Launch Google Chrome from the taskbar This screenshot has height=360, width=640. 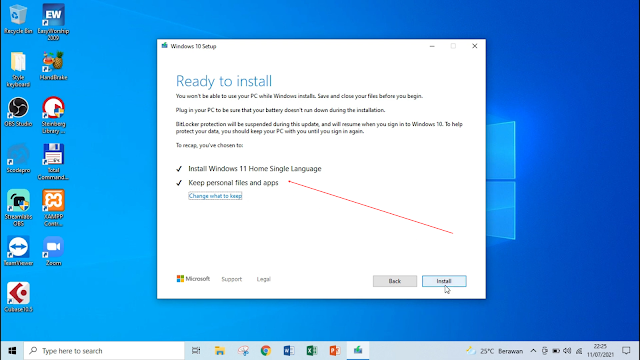click(266, 351)
